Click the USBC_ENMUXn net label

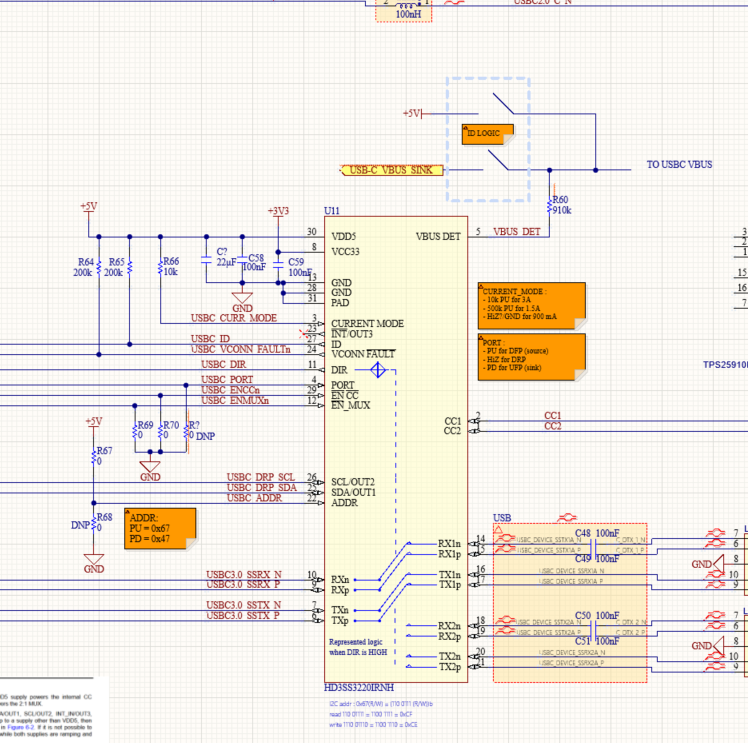click(x=235, y=401)
